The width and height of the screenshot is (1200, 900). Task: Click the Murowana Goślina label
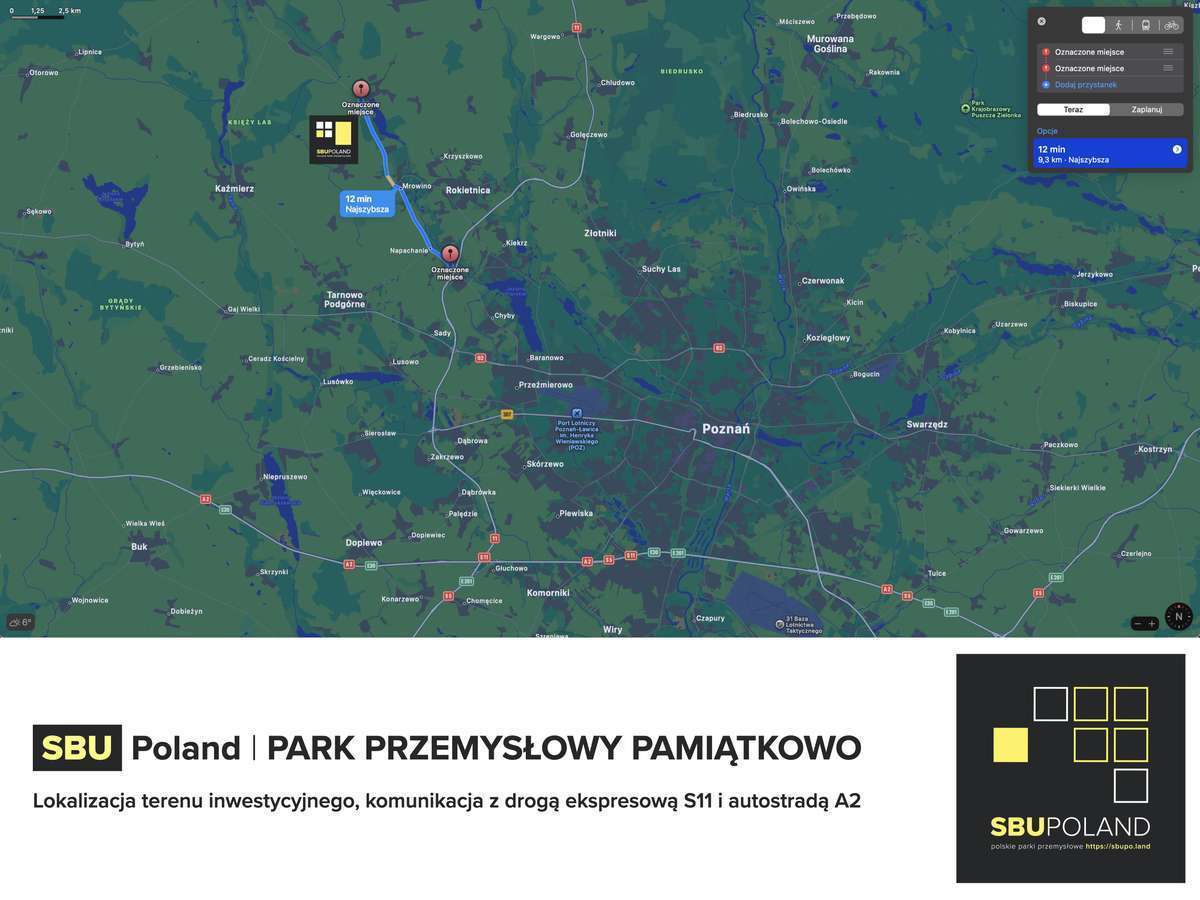(x=831, y=44)
